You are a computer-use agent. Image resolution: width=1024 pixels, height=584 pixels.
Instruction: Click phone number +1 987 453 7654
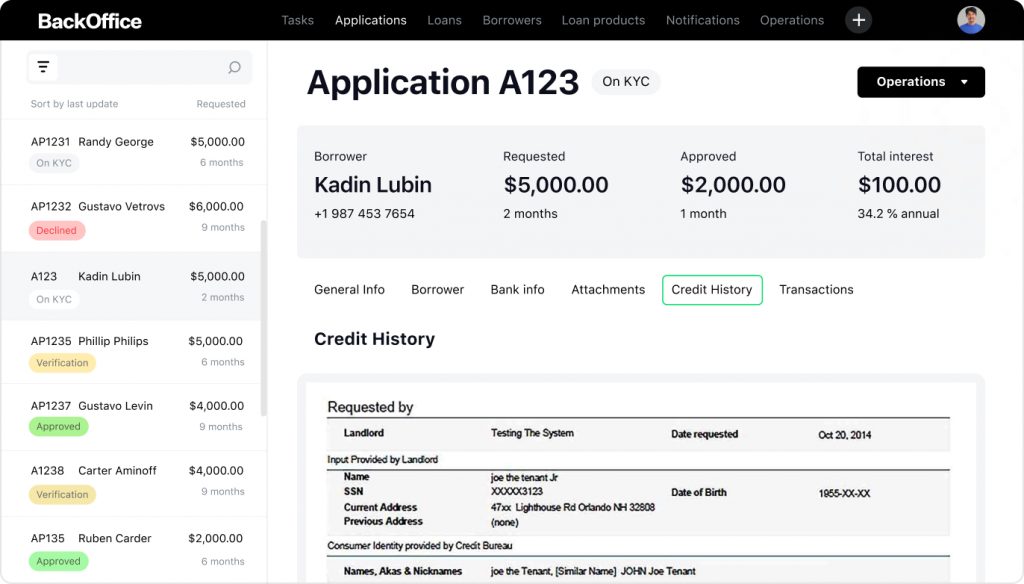coord(364,214)
